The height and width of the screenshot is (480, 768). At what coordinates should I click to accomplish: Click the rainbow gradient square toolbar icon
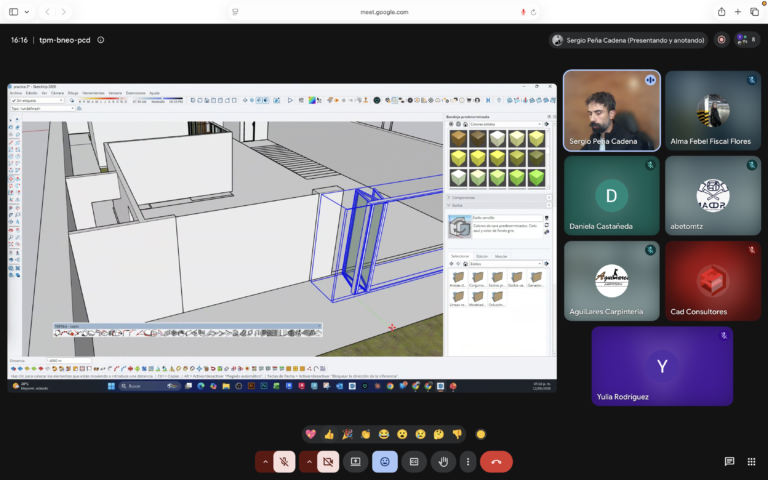312,100
